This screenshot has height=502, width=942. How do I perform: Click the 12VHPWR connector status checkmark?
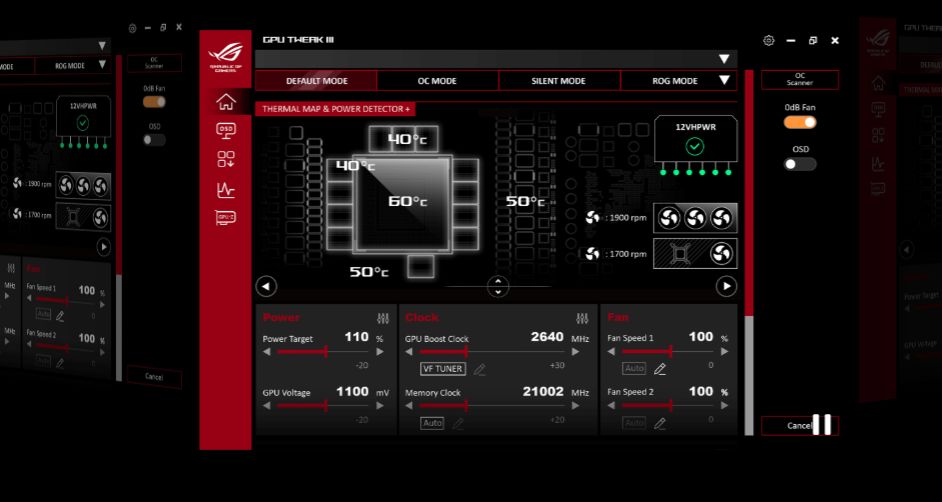[x=695, y=147]
